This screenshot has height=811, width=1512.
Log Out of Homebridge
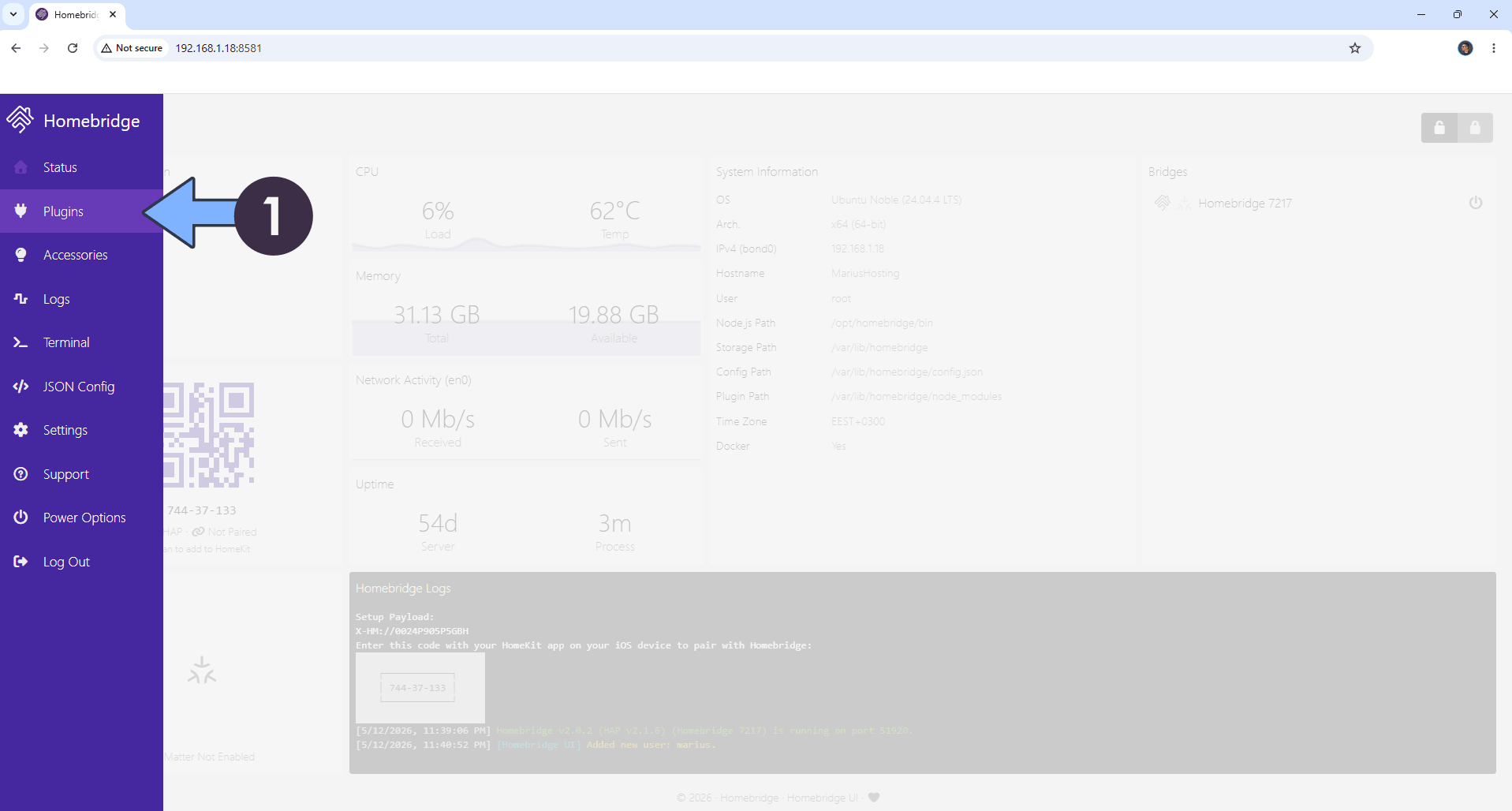[81, 562]
